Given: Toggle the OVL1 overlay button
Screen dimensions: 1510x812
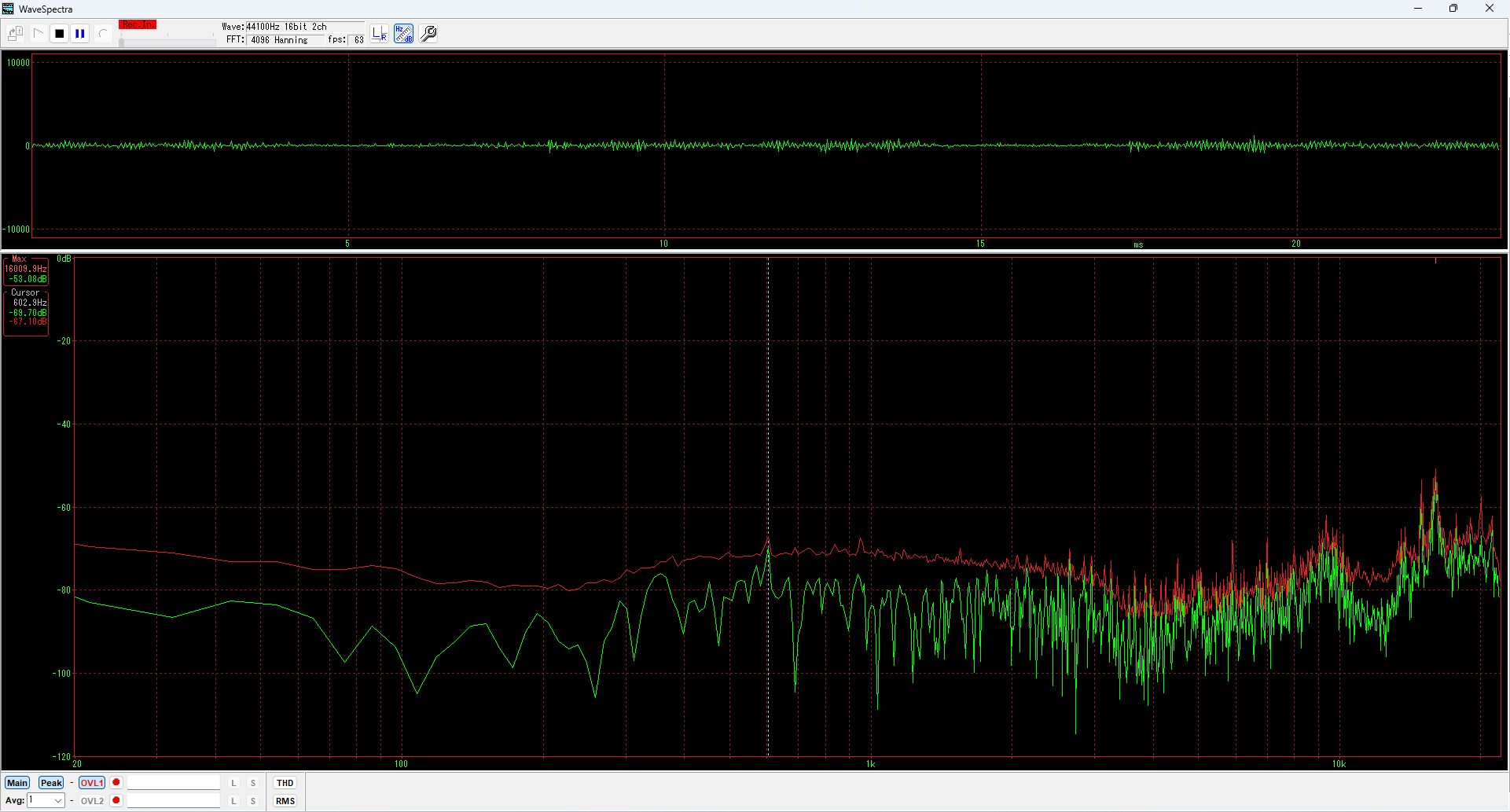Looking at the screenshot, I should tap(92, 783).
